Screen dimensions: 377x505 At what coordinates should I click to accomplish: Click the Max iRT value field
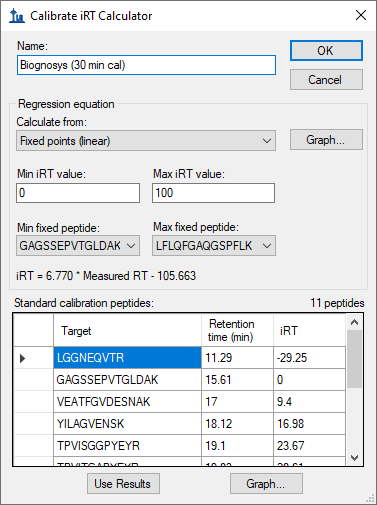click(x=214, y=193)
